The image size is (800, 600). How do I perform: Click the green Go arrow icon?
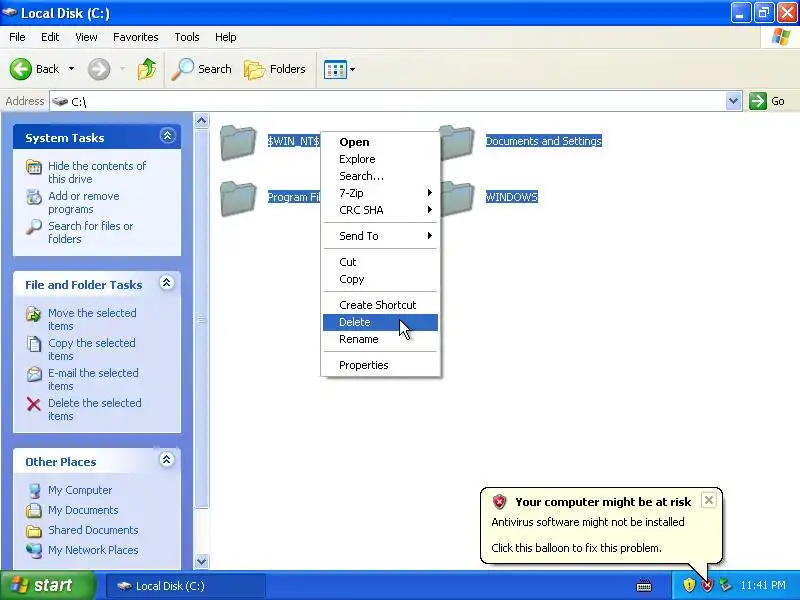click(758, 101)
